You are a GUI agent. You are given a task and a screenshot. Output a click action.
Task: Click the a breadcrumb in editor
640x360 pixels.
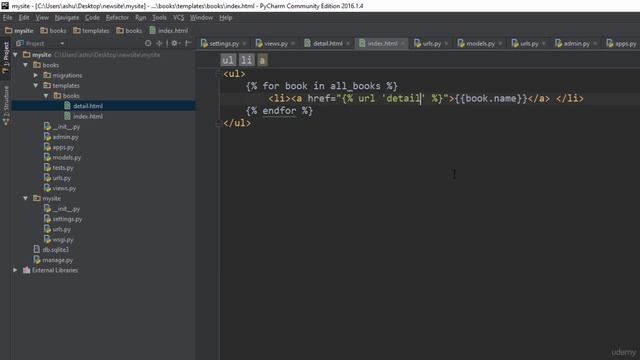point(262,60)
